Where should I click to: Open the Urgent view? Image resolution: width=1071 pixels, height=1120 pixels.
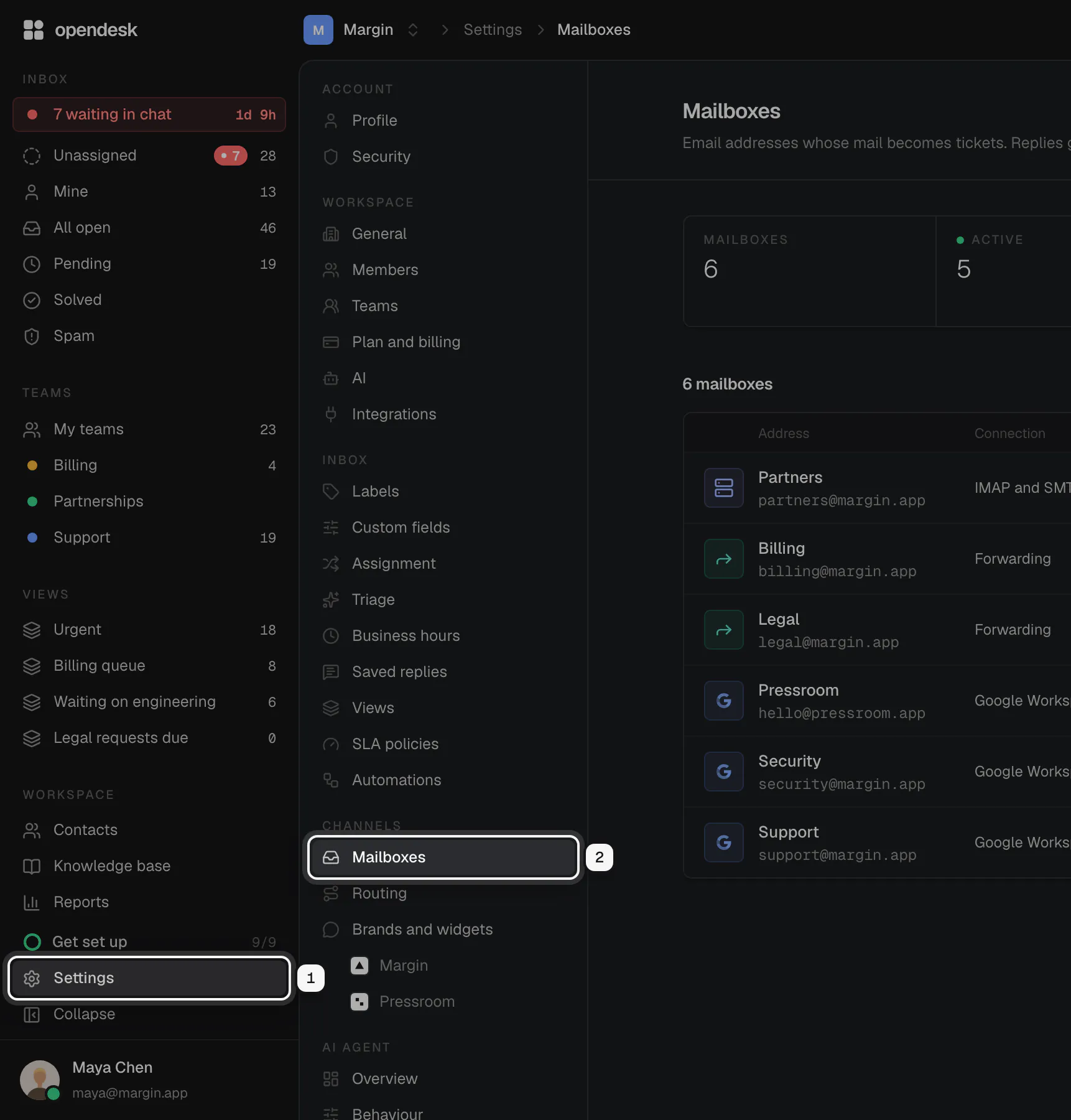(149, 630)
